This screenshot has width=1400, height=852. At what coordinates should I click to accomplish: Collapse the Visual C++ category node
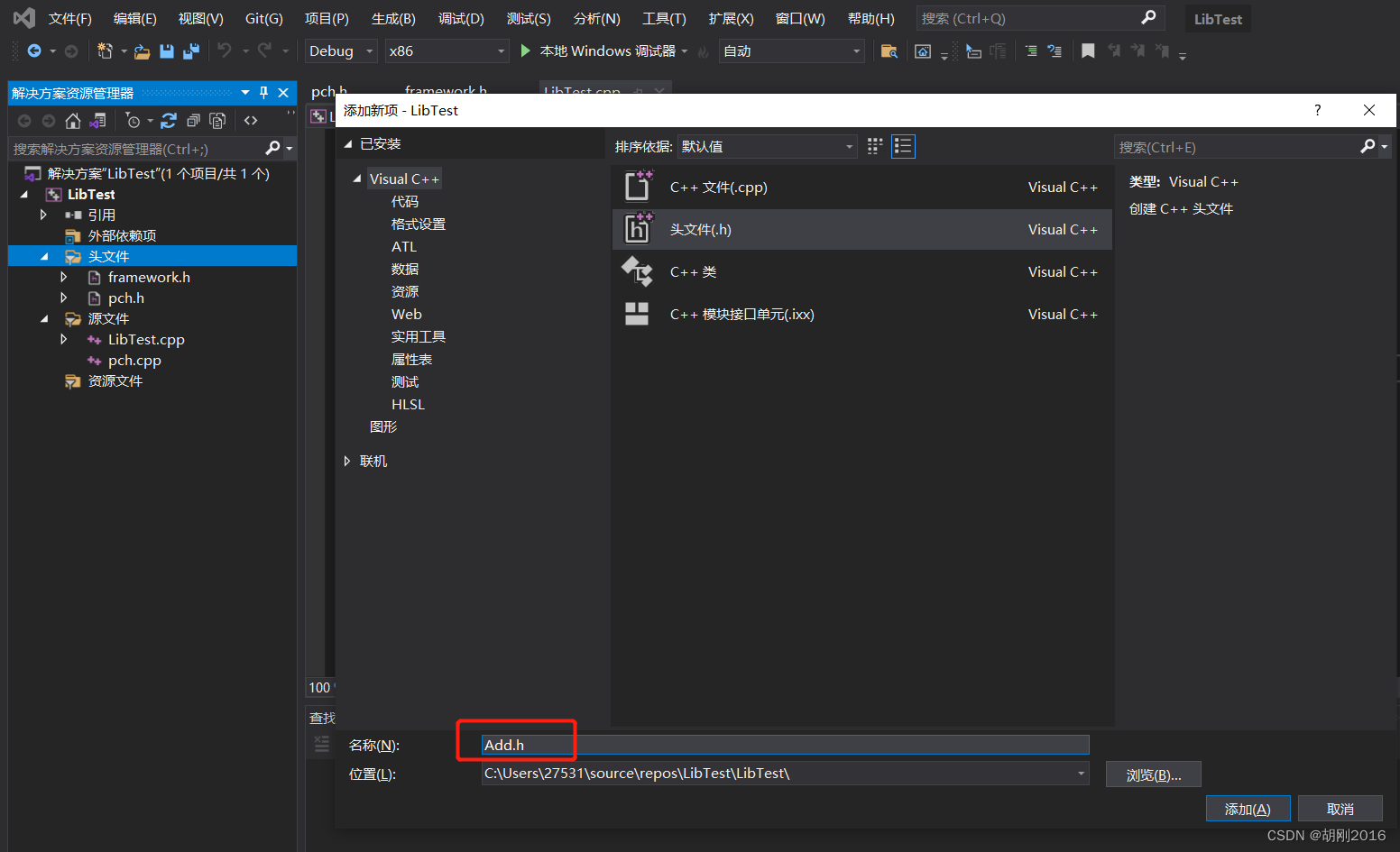tap(357, 179)
